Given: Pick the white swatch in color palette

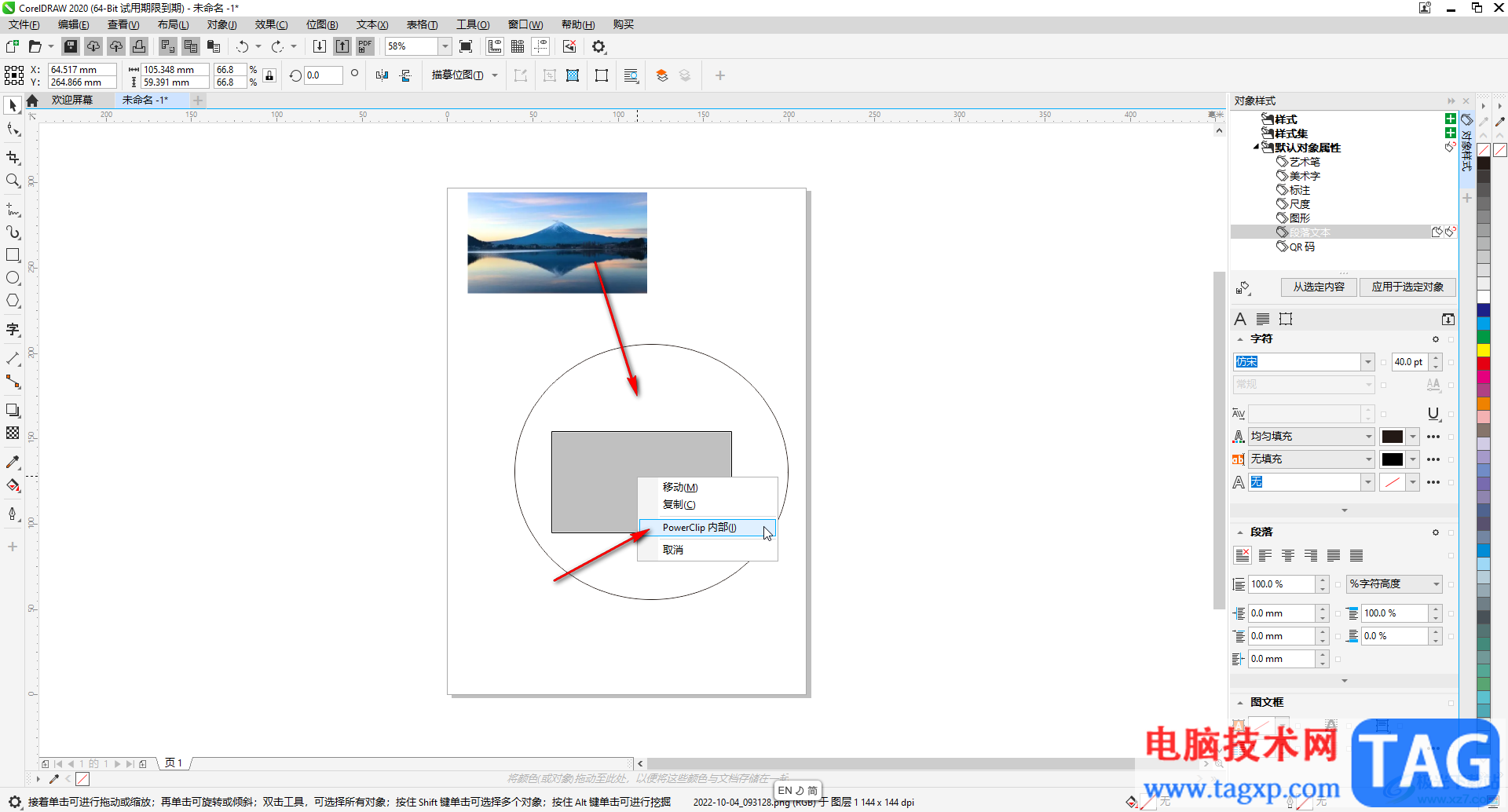Looking at the screenshot, I should tap(1484, 297).
